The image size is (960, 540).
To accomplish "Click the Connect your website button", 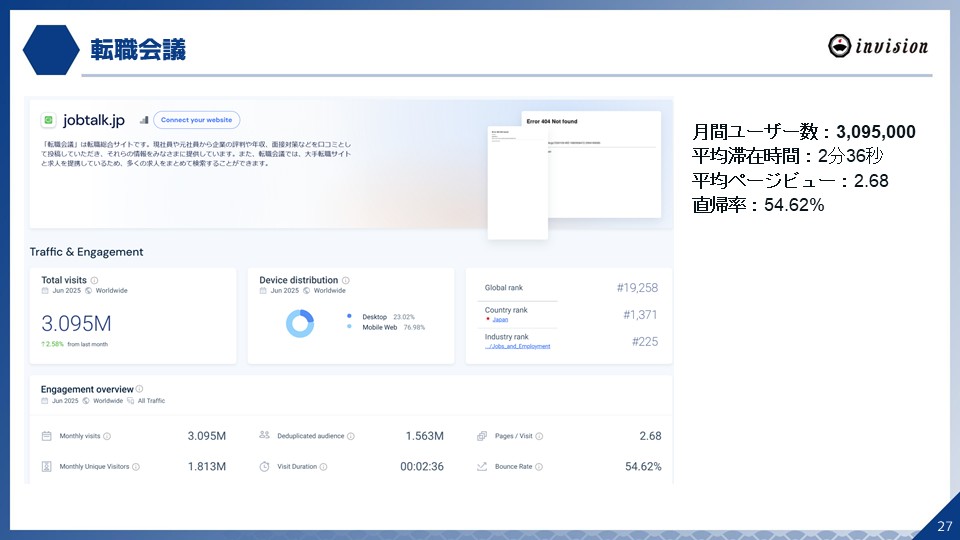I will [x=197, y=120].
